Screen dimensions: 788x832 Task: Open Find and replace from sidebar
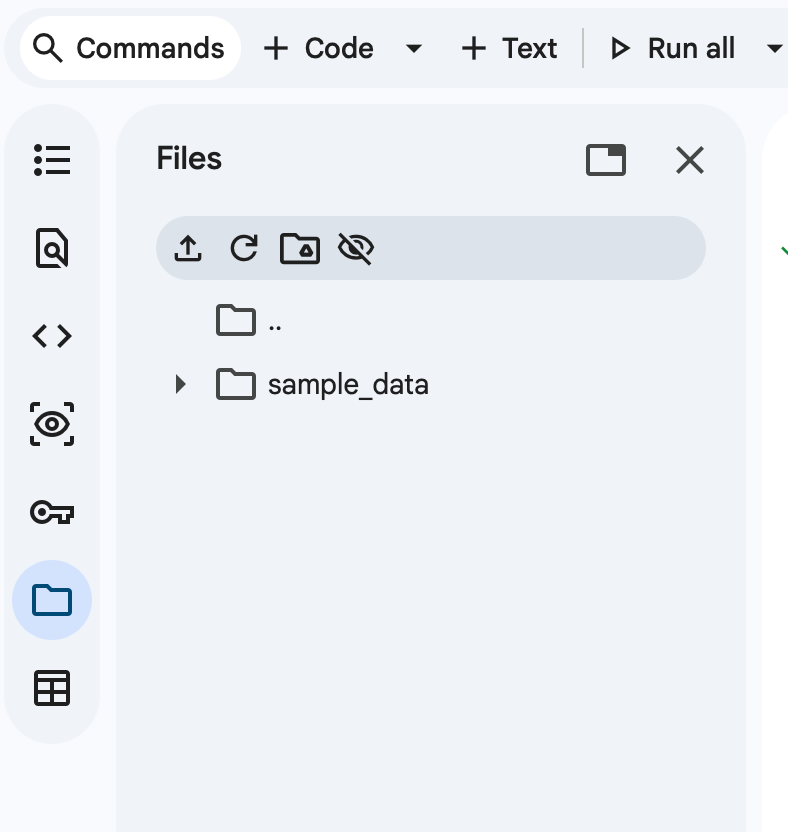(x=52, y=248)
